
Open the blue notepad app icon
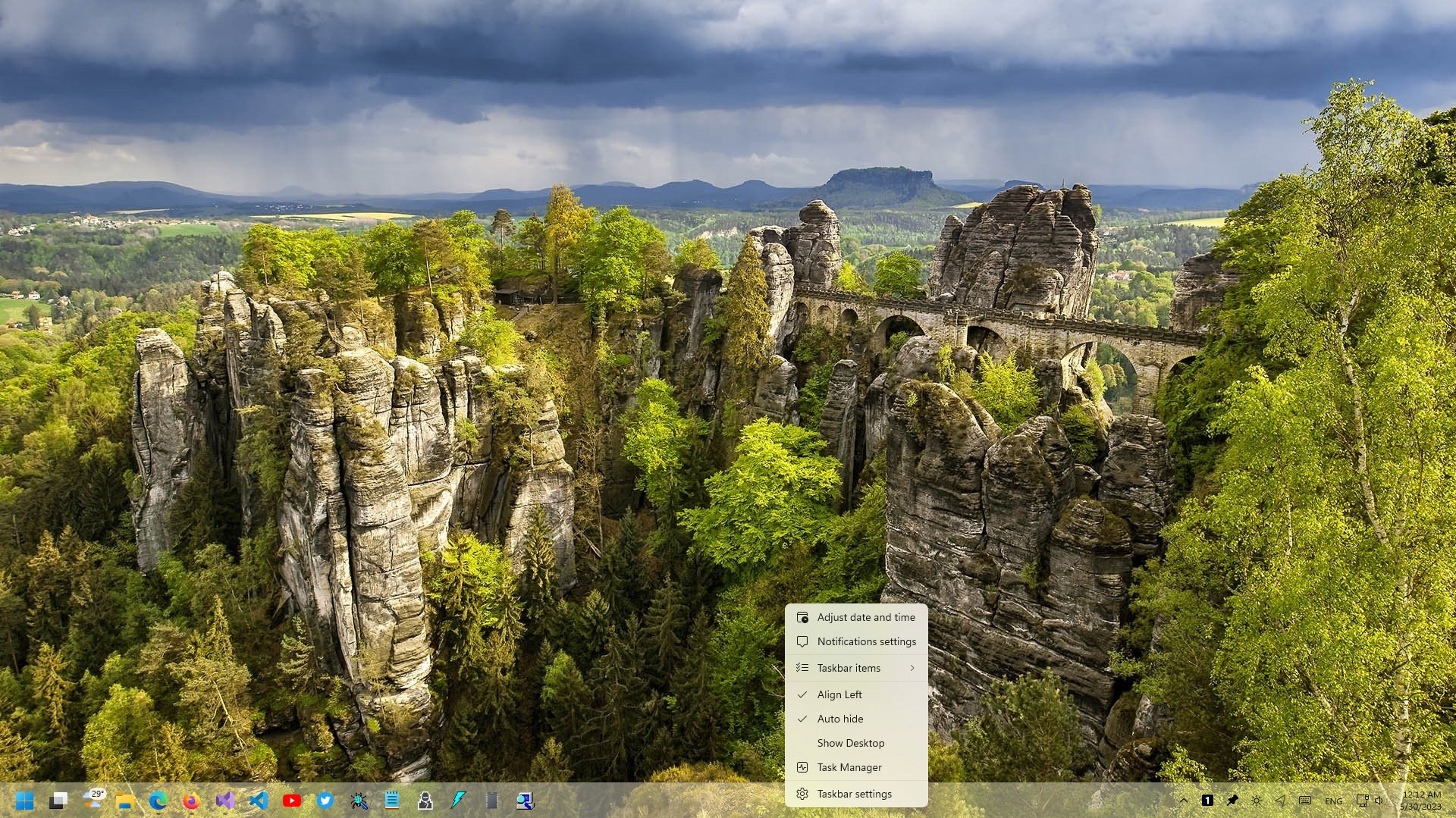pos(392,801)
